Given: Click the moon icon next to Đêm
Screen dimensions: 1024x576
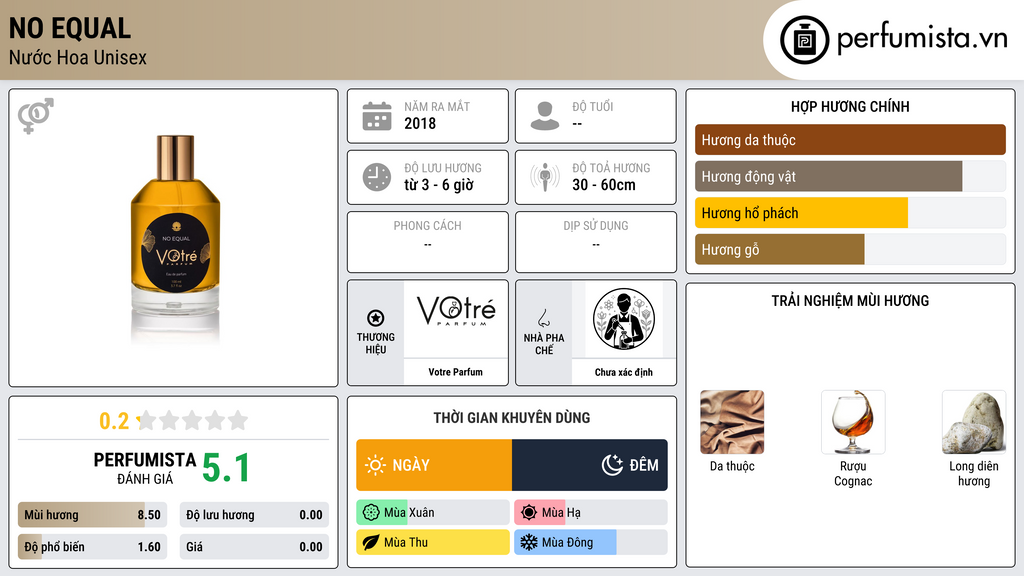Looking at the screenshot, I should pos(612,465).
